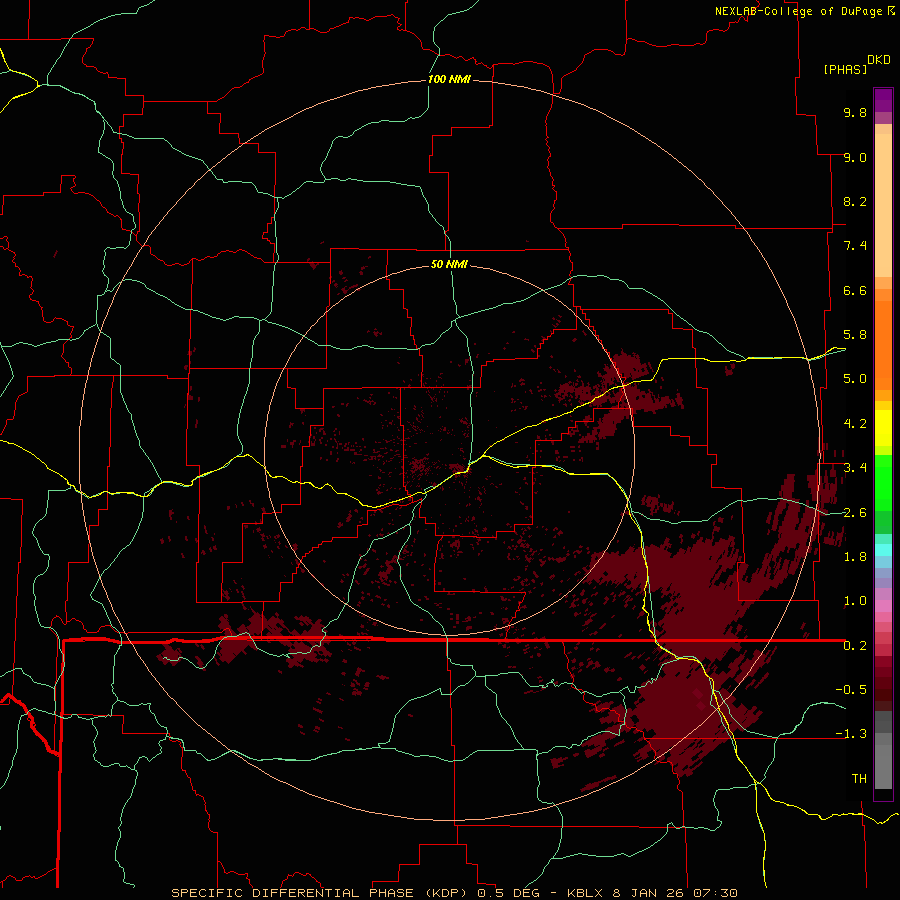Image resolution: width=900 pixels, height=900 pixels.
Task: Click the 100 NMI range ring label
Action: click(x=449, y=79)
